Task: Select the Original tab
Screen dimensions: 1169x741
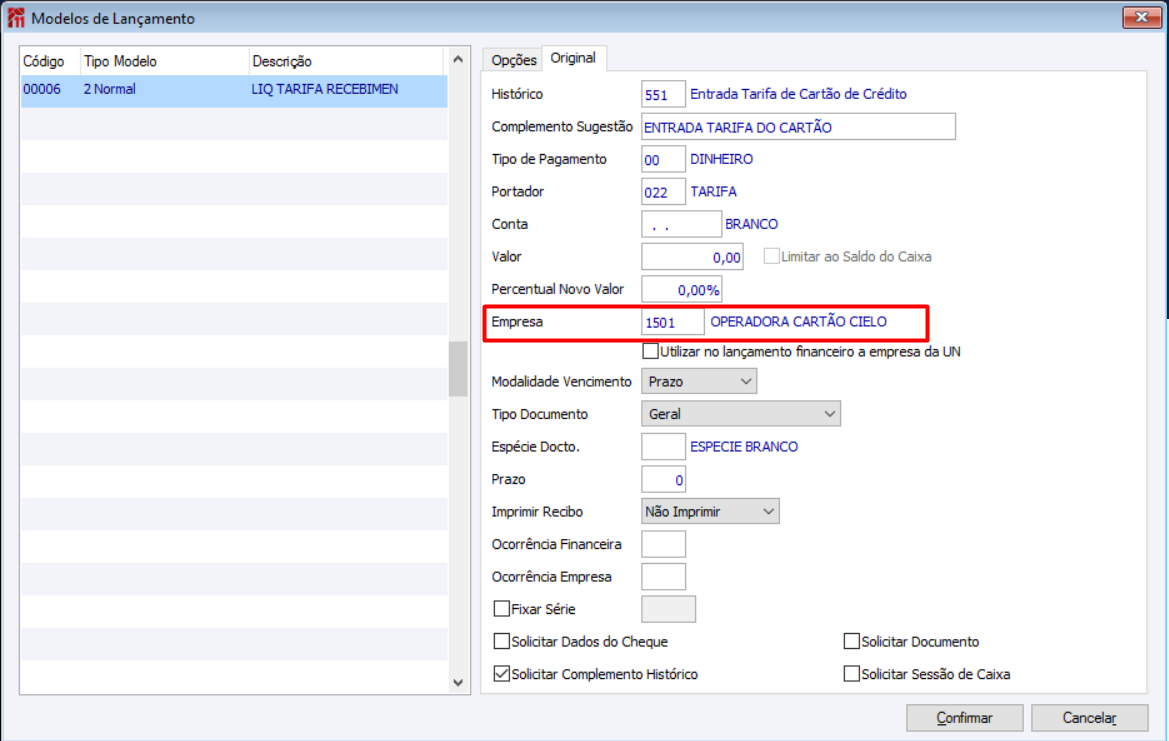Action: (x=573, y=57)
